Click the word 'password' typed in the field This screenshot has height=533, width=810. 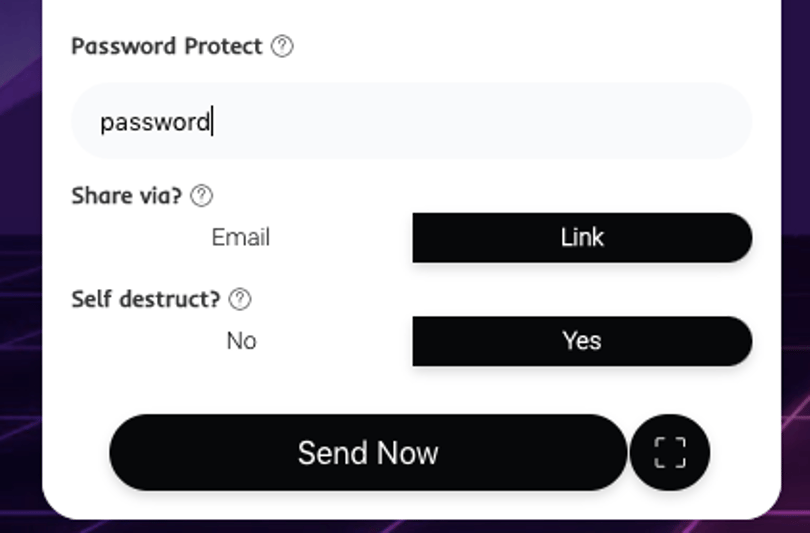tap(155, 122)
